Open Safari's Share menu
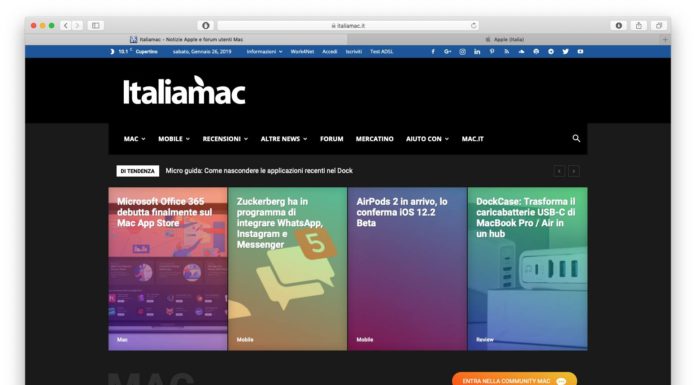 [x=638, y=25]
